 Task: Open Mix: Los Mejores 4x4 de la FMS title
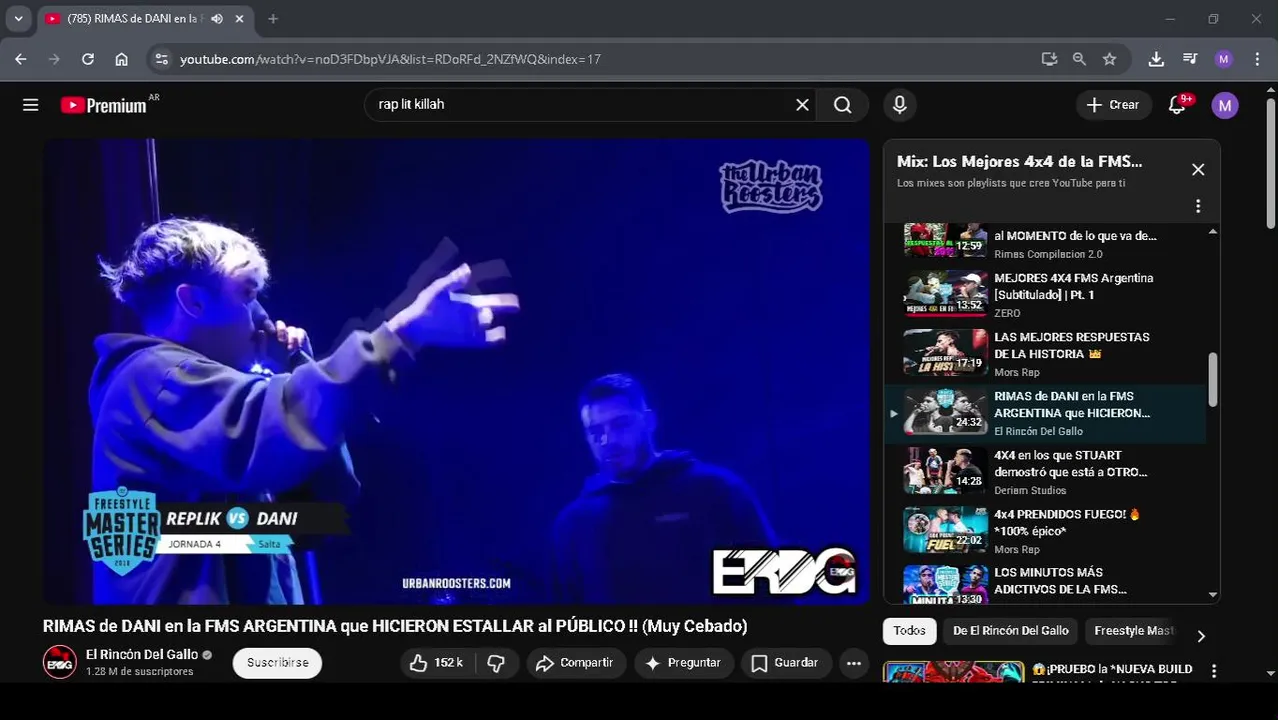[x=1019, y=161]
